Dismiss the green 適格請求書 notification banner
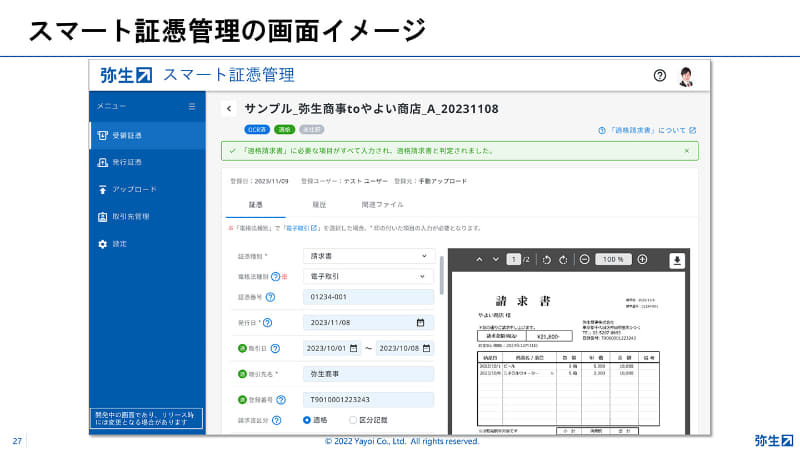Viewport: 800px width, 450px height. [x=687, y=151]
